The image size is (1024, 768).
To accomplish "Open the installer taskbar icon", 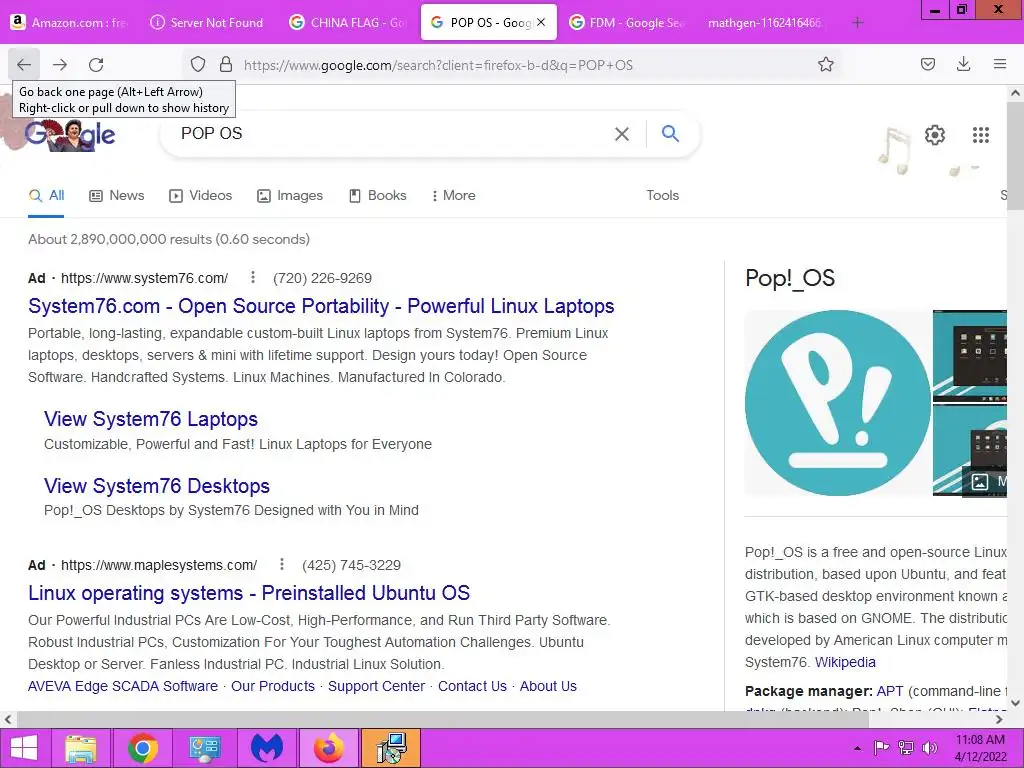I will [x=391, y=748].
